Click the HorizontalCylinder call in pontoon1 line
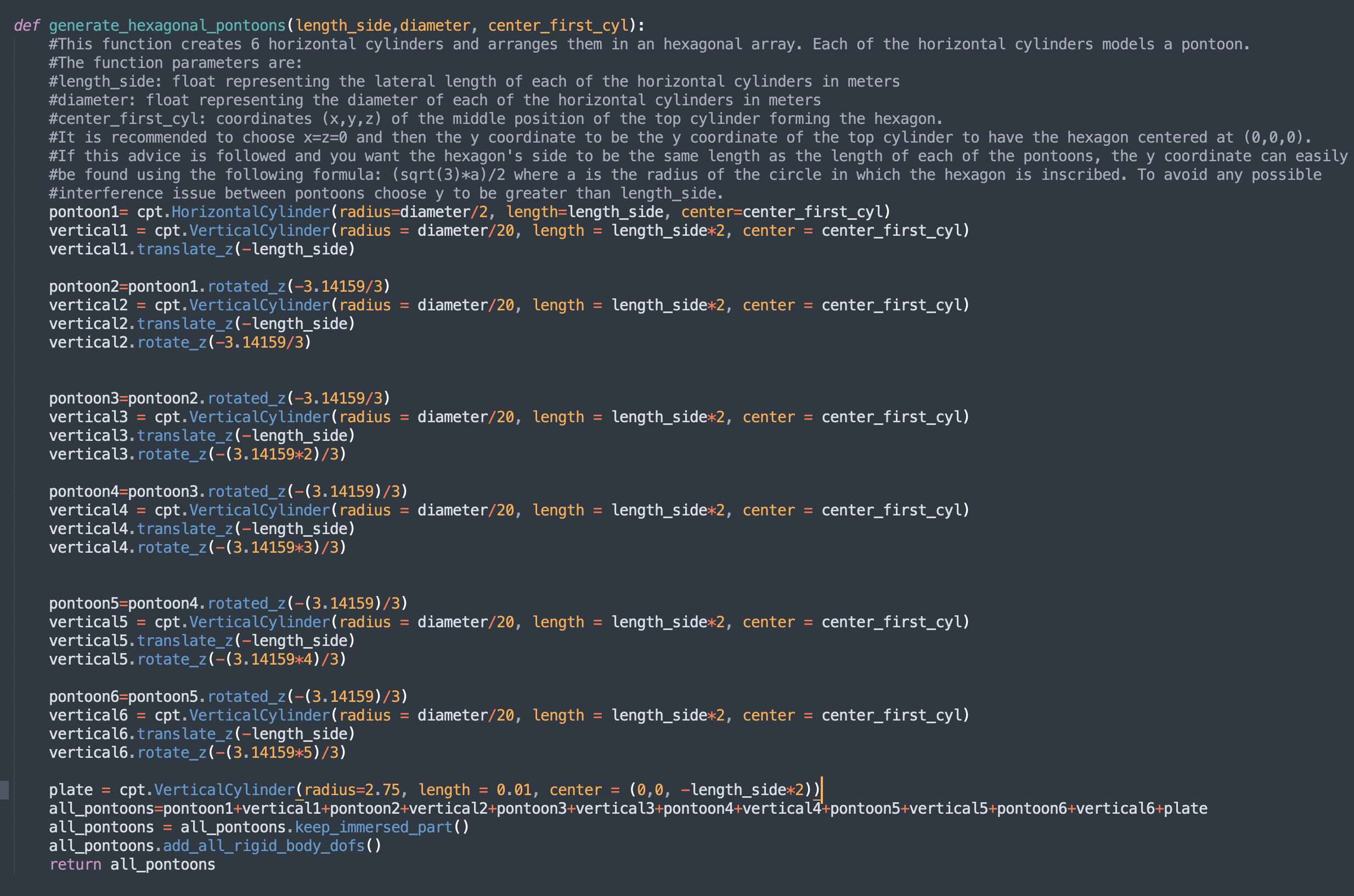This screenshot has height=896, width=1354. tap(251, 212)
